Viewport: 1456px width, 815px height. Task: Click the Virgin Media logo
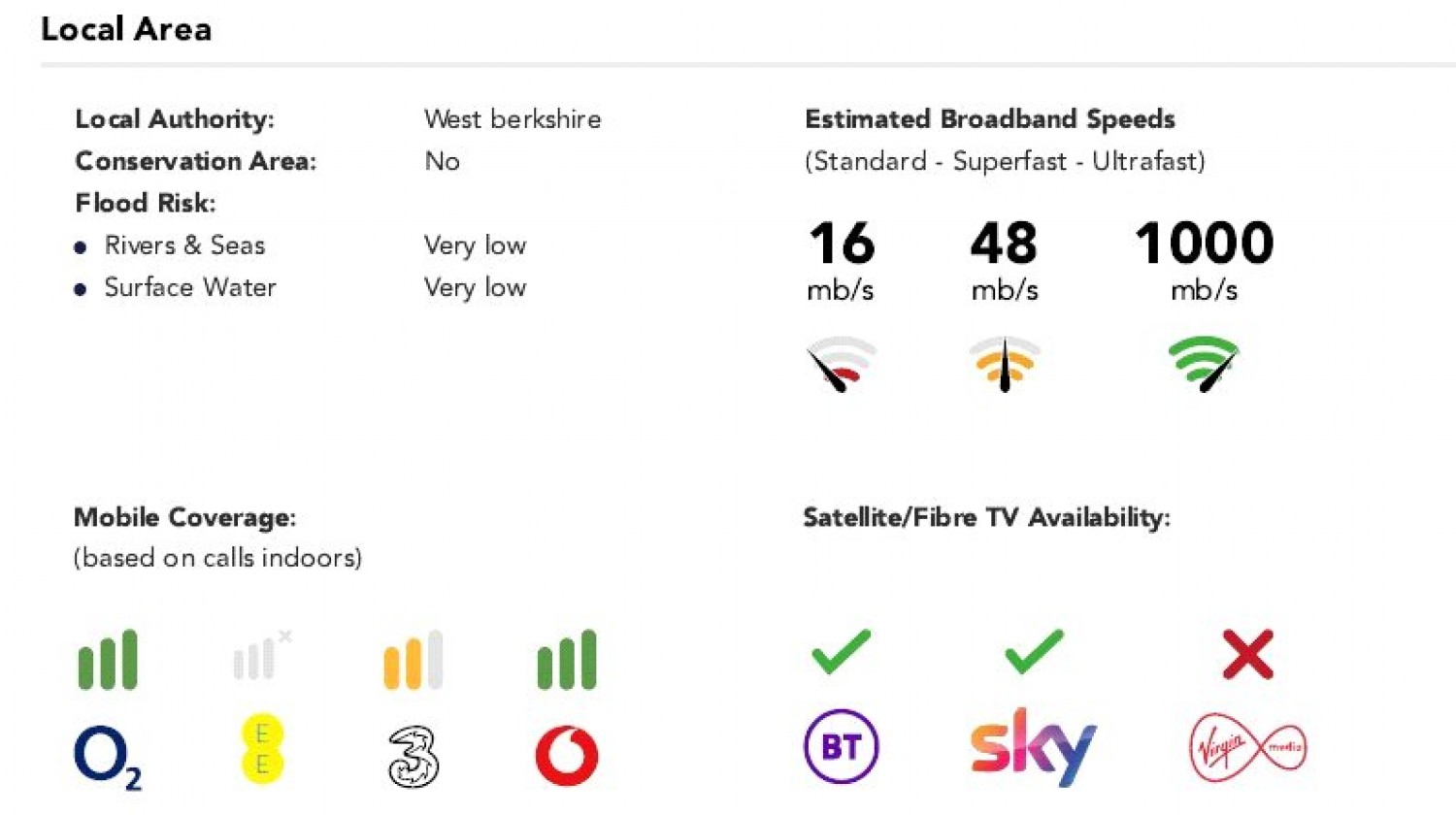pyautogui.click(x=1247, y=747)
